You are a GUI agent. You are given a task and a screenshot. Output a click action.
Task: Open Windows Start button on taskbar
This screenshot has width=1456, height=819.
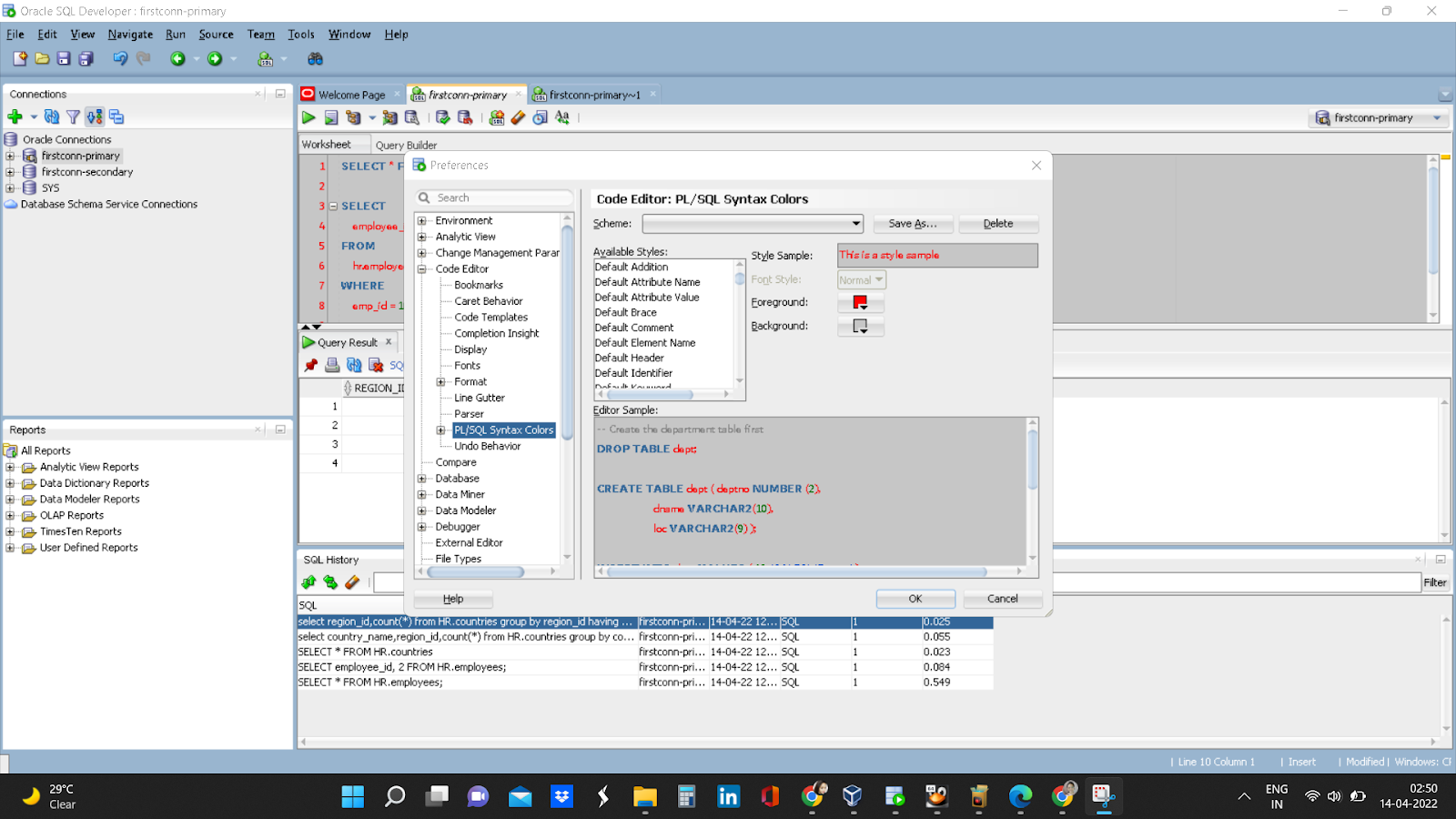click(352, 797)
